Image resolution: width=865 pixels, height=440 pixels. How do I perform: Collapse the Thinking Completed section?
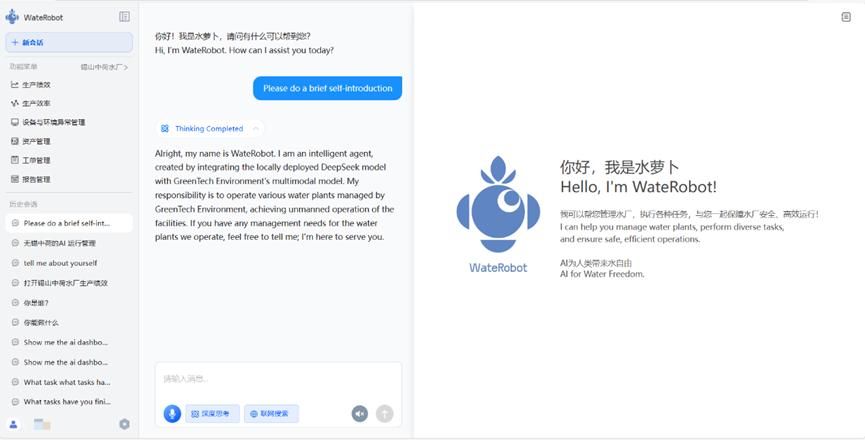tap(255, 128)
